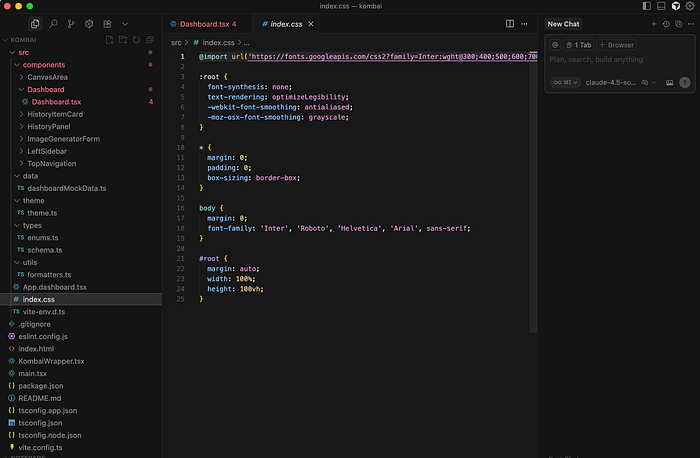Collapse the Dashboard folder
The image size is (700, 458).
point(45,90)
